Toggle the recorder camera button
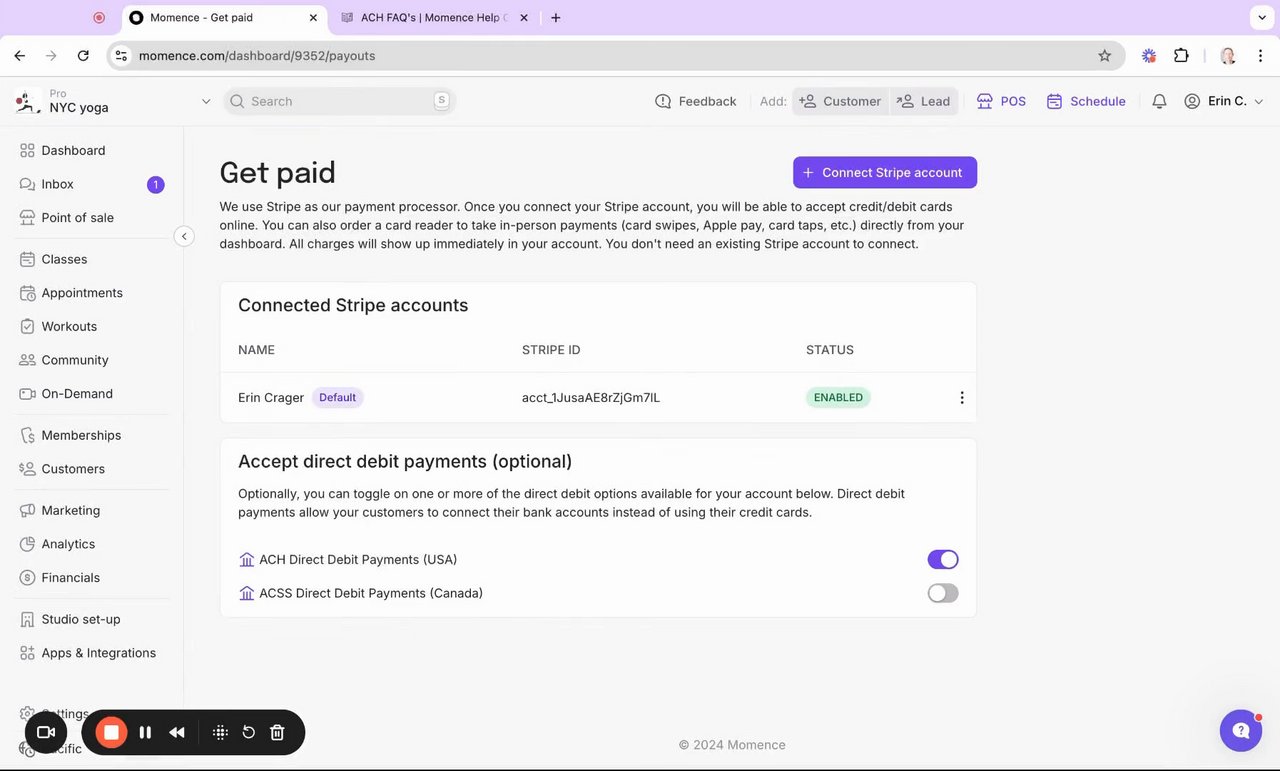The height and width of the screenshot is (771, 1280). pyautogui.click(x=45, y=732)
